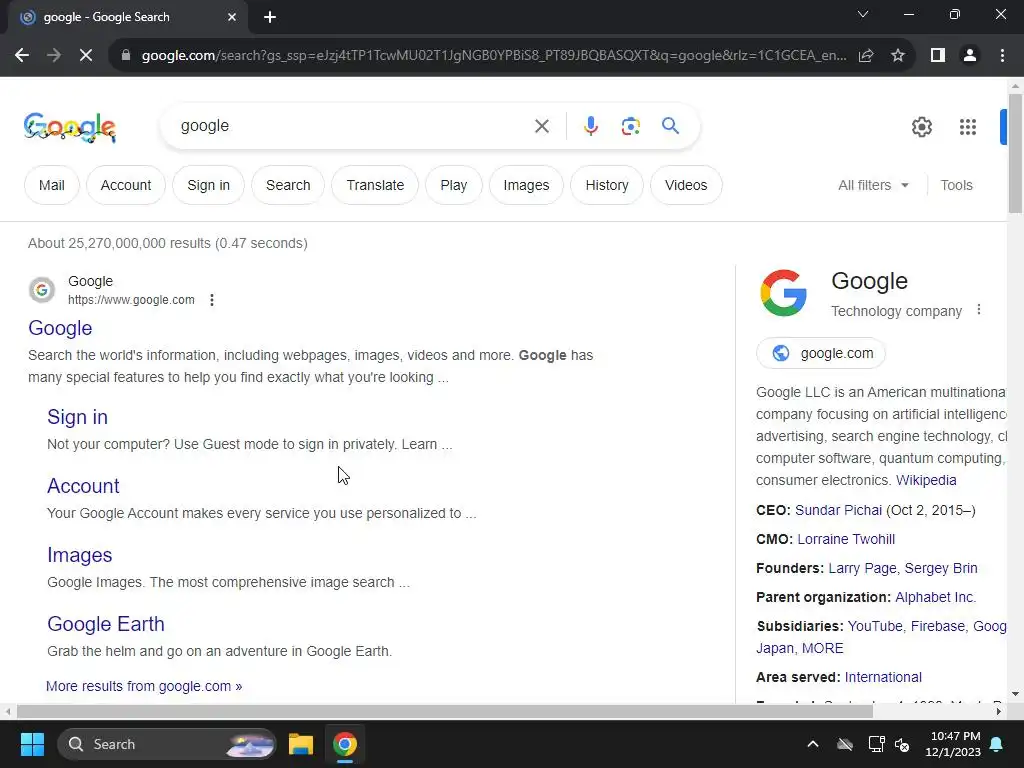Click the Google holiday logo
1024x768 pixels.
coord(70,127)
